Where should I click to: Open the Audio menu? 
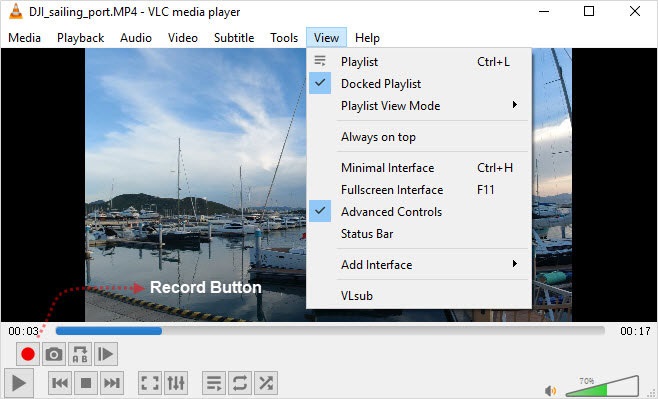[x=136, y=38]
